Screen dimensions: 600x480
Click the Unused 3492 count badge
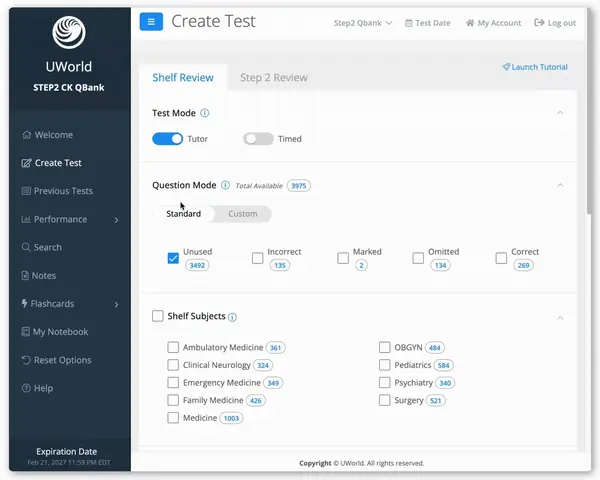click(197, 265)
